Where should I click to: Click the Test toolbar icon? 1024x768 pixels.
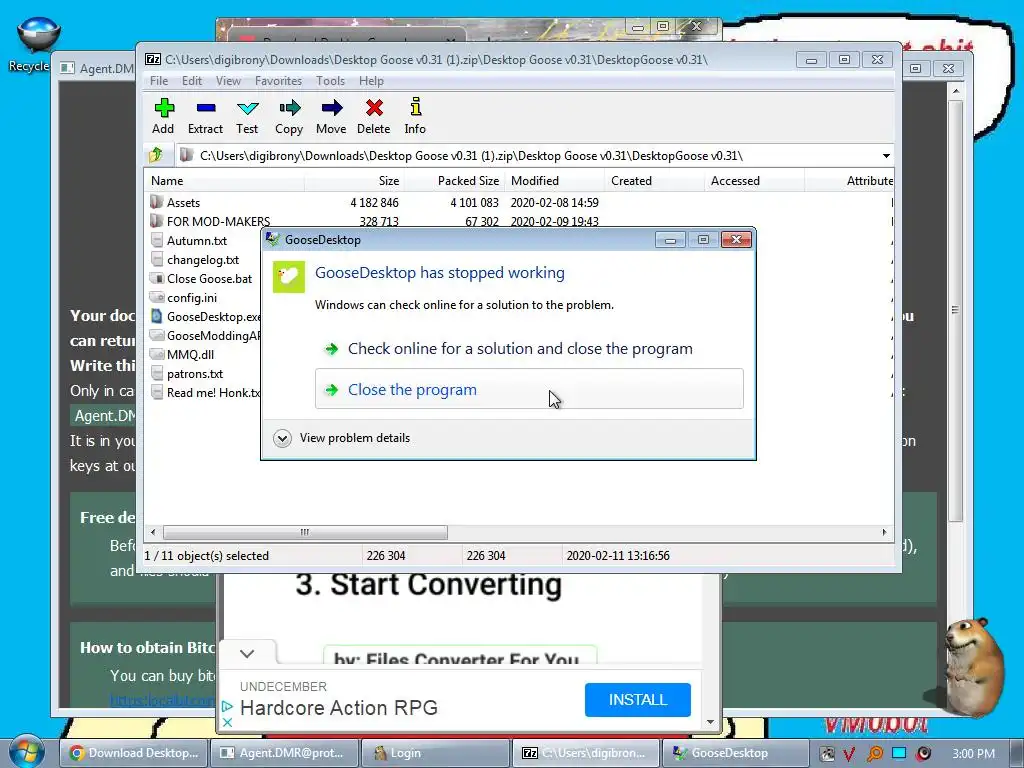coord(248,116)
